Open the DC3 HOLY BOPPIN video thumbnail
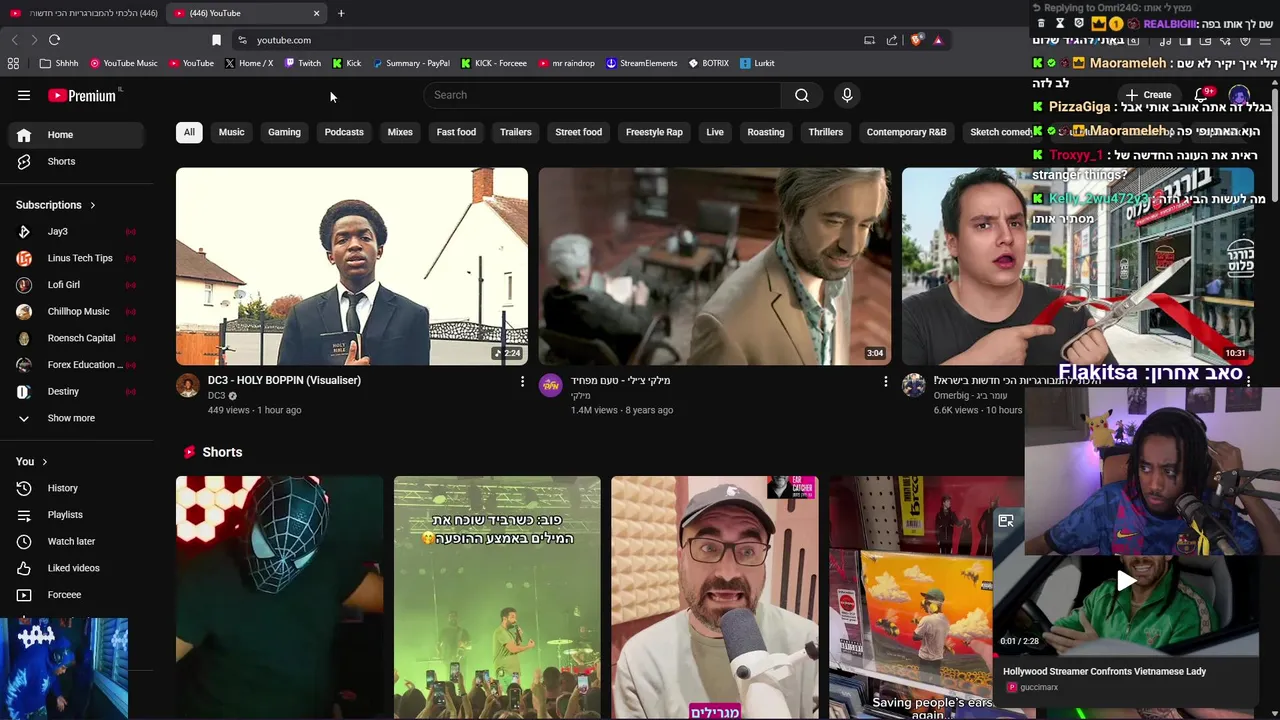This screenshot has width=1280, height=720. pyautogui.click(x=352, y=266)
